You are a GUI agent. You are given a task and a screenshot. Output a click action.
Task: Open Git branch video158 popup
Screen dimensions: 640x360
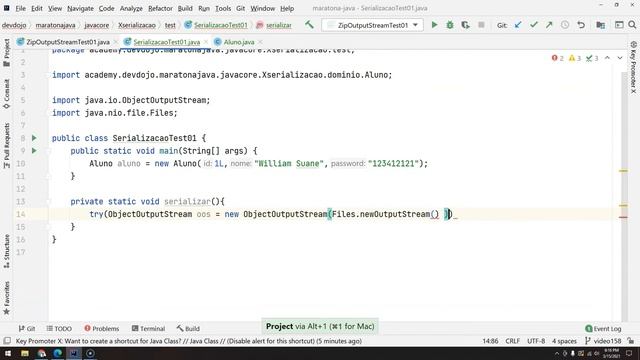click(x=603, y=341)
